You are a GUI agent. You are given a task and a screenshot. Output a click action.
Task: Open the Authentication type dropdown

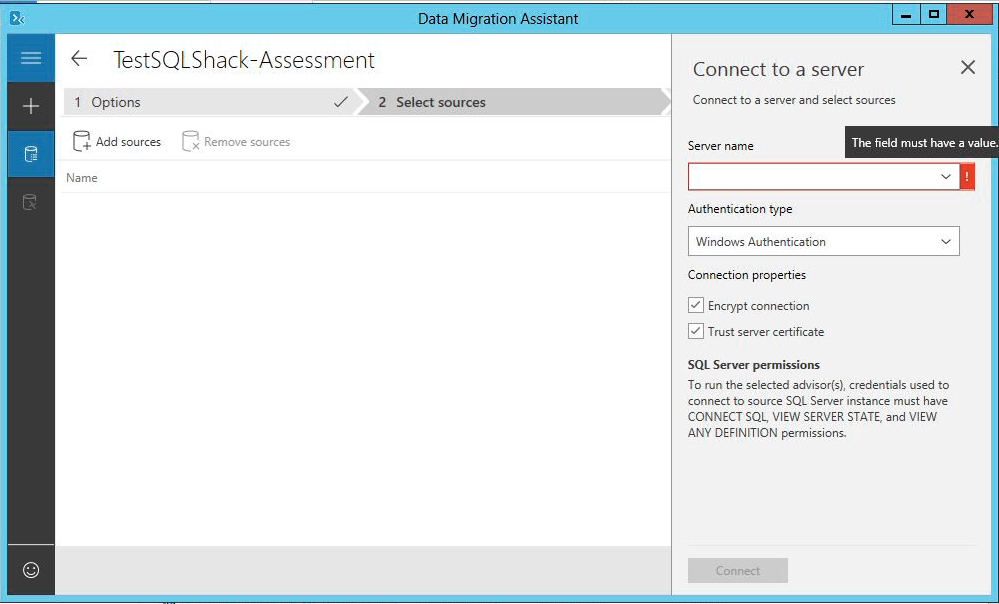823,241
